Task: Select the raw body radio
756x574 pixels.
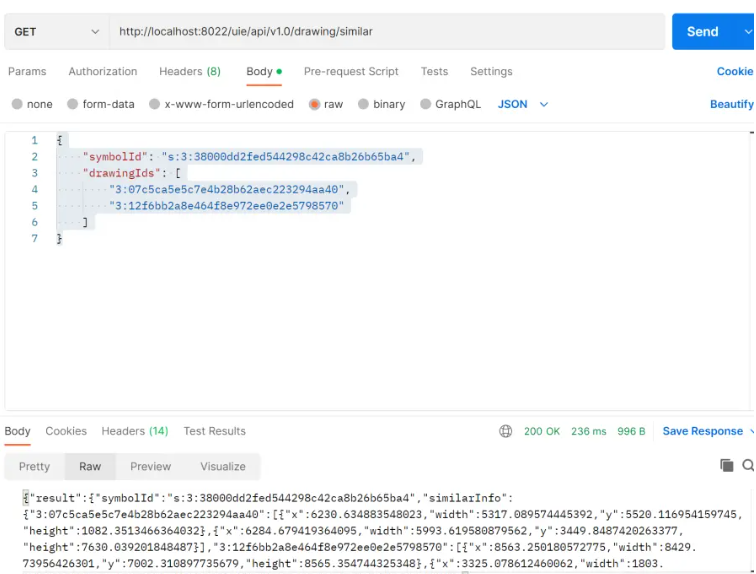Action: click(314, 104)
